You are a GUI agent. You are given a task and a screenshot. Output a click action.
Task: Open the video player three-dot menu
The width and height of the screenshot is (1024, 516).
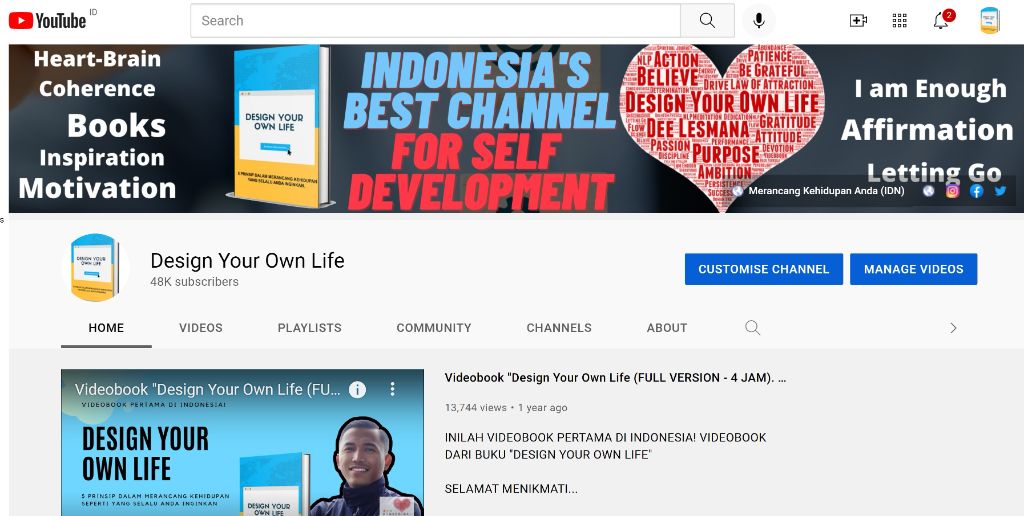392,389
